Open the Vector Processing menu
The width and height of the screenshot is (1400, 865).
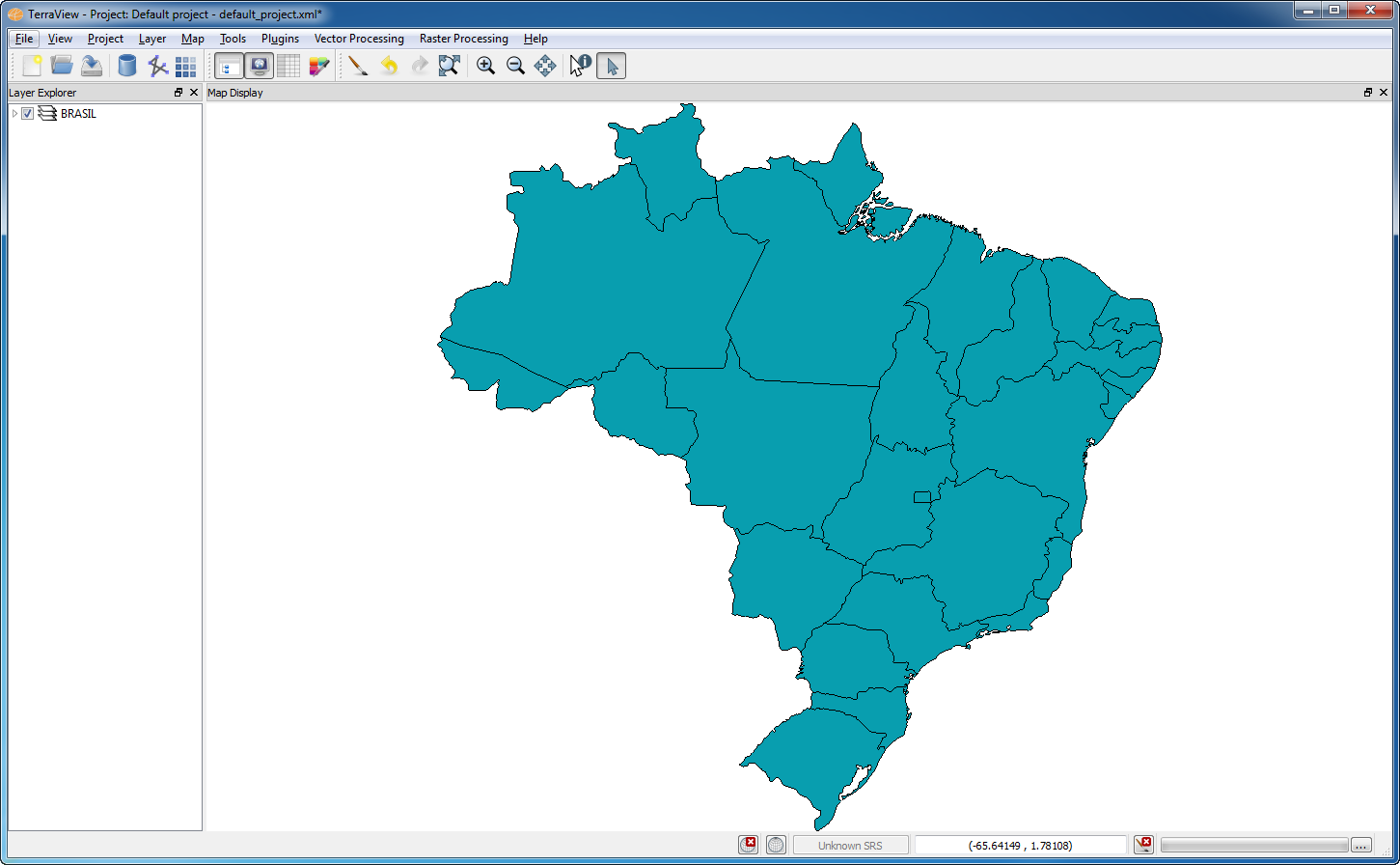pos(359,39)
